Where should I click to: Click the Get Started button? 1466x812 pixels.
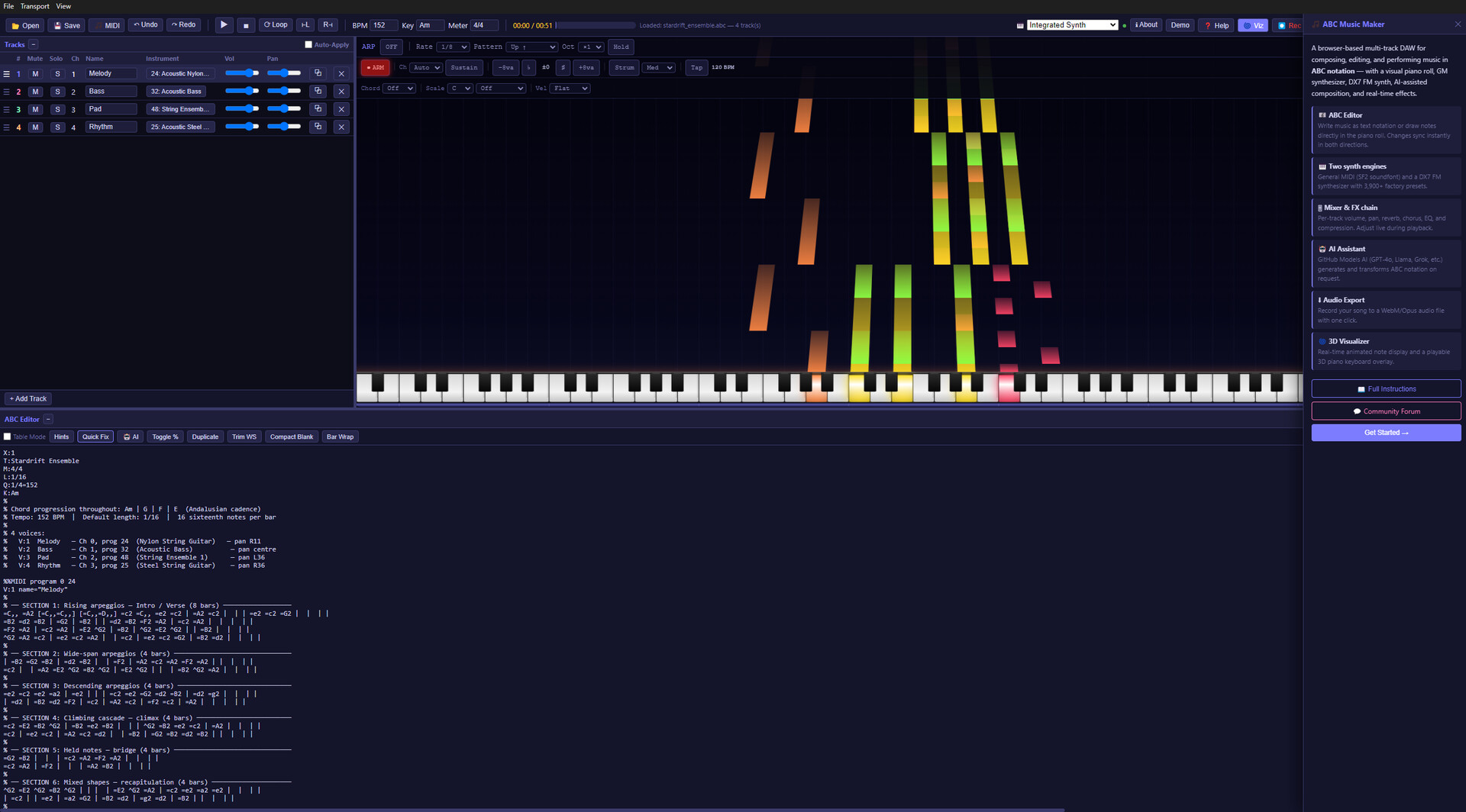tap(1386, 433)
